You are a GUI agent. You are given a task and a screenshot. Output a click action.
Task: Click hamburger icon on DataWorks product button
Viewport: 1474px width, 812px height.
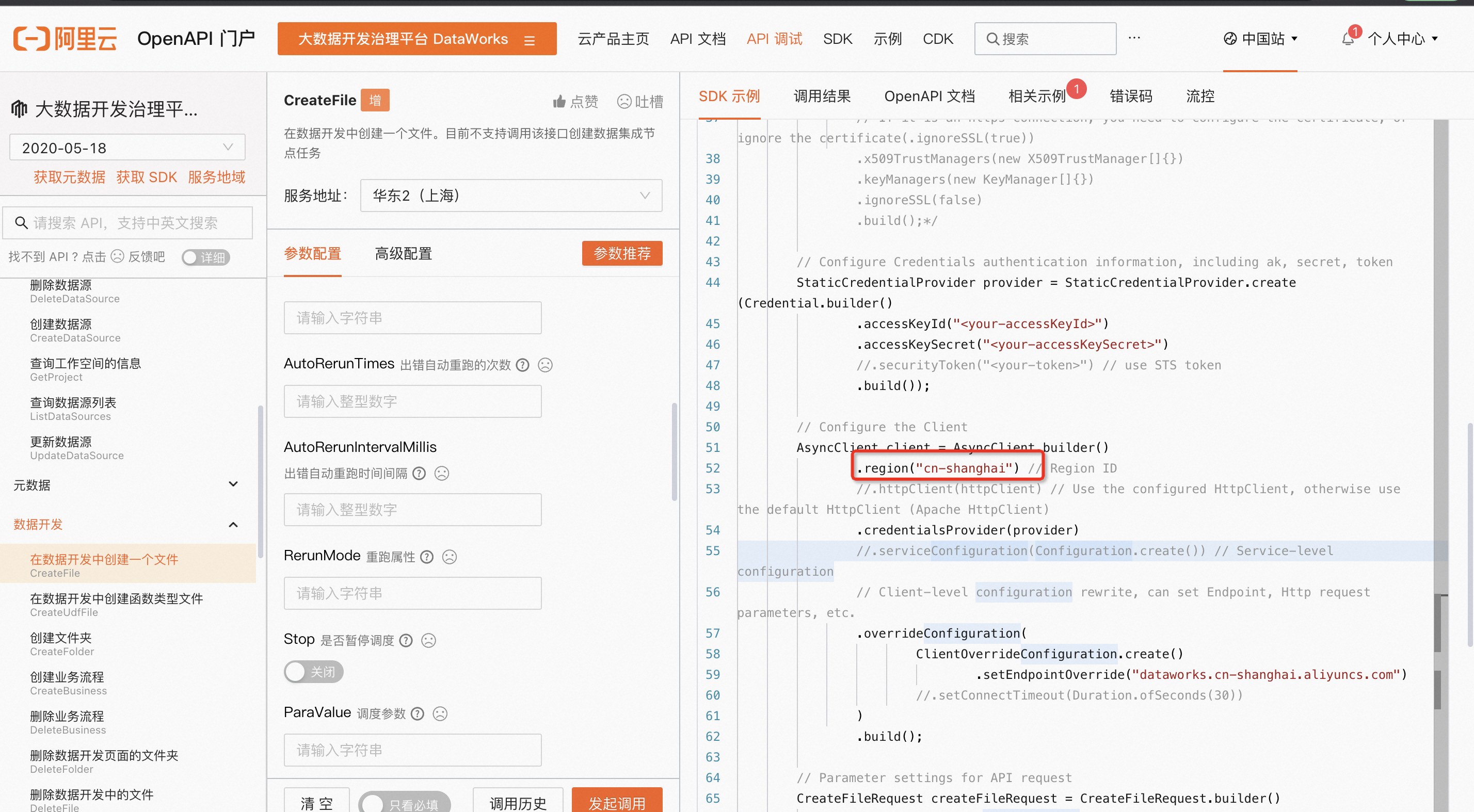point(530,40)
